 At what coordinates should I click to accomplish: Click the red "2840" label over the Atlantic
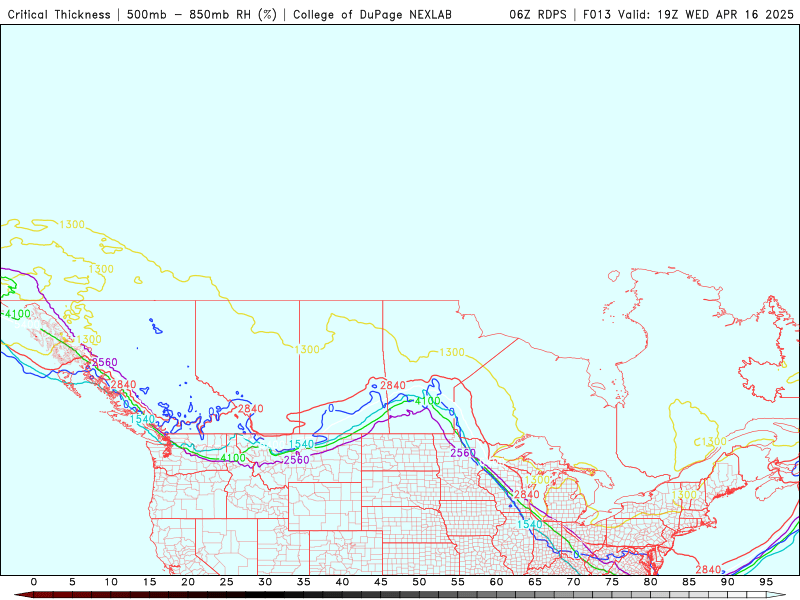coord(709,569)
